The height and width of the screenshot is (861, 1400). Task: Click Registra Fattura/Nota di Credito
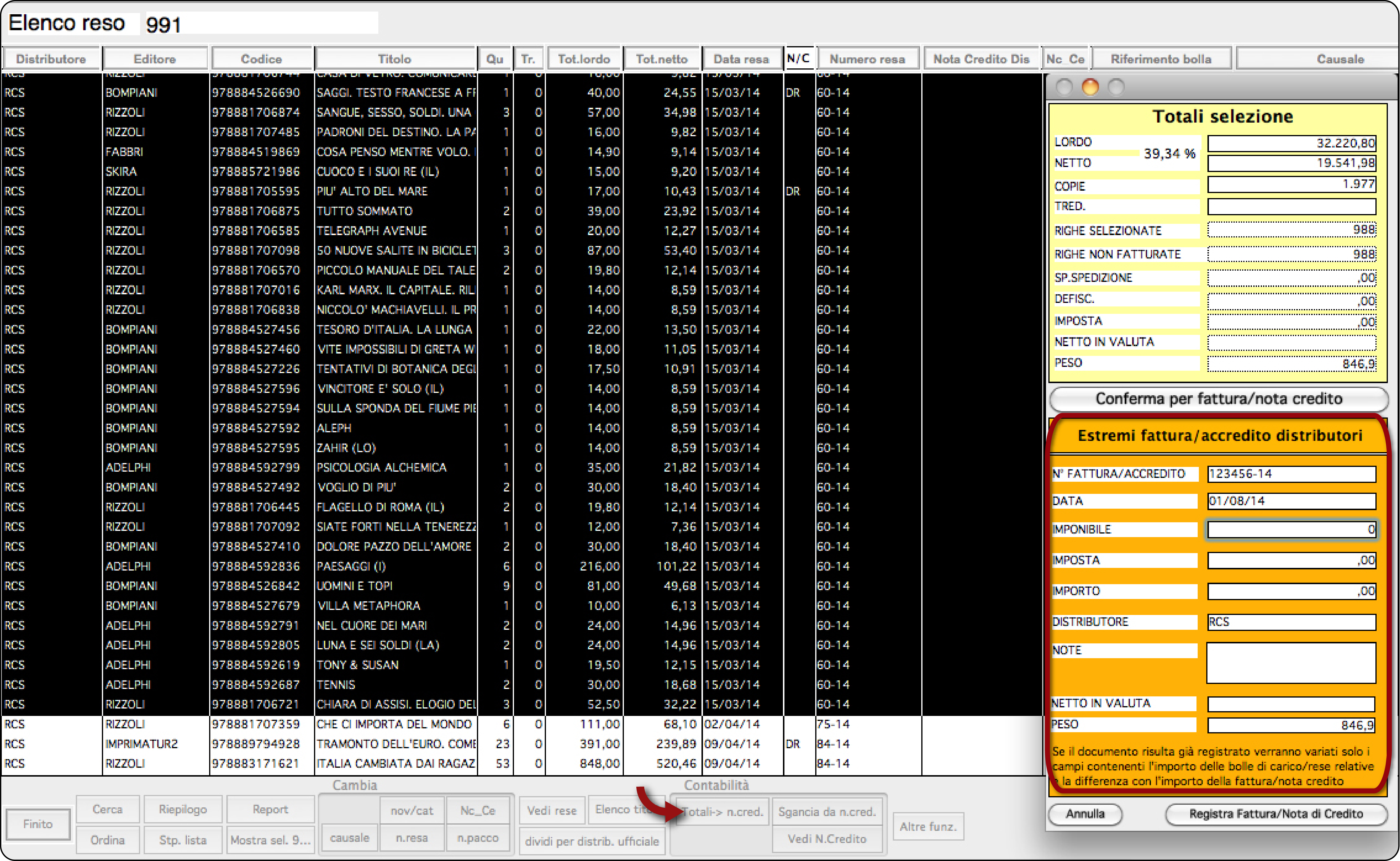tap(1276, 814)
